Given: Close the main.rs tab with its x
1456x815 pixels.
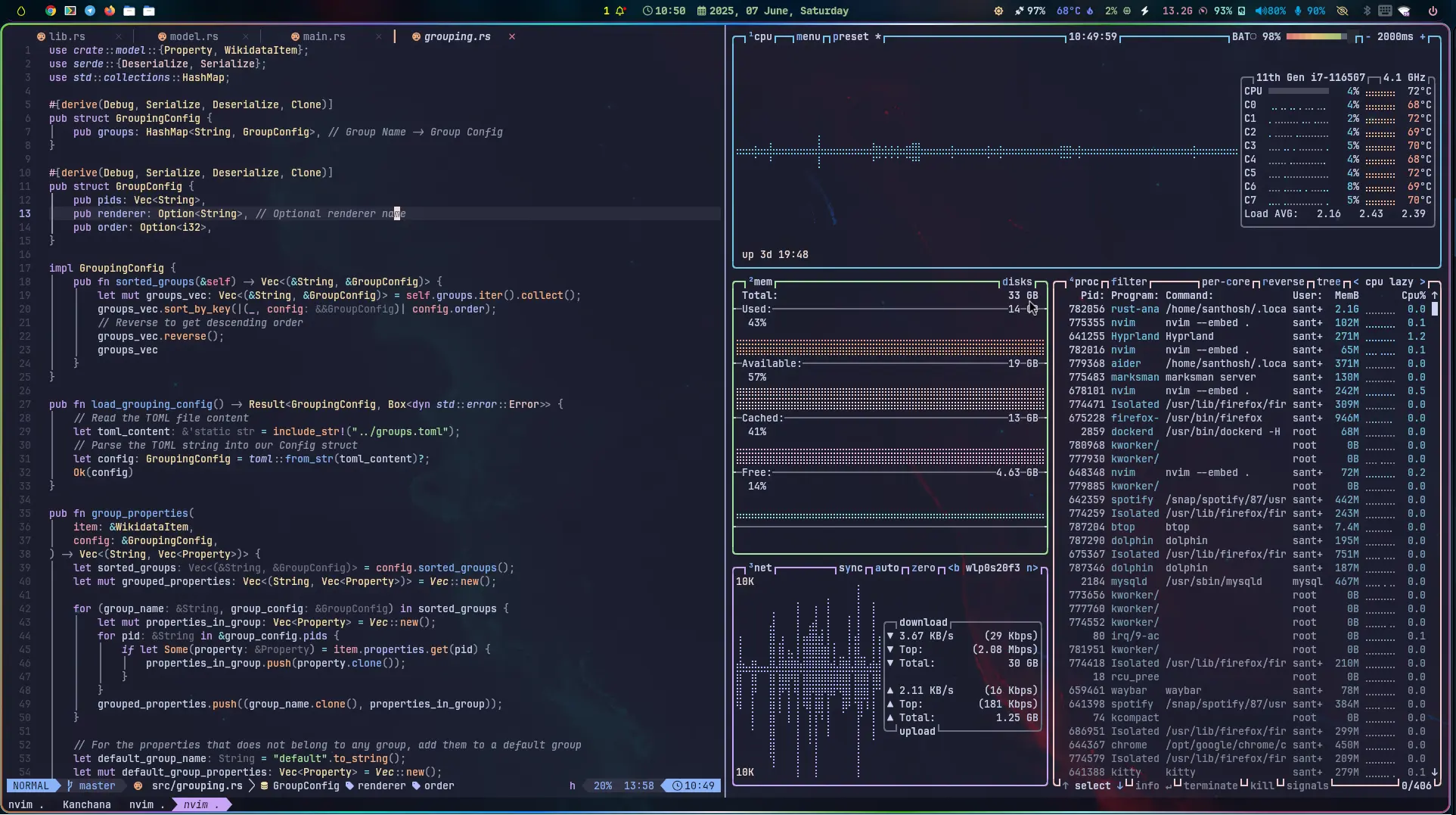Looking at the screenshot, I should point(379,36).
